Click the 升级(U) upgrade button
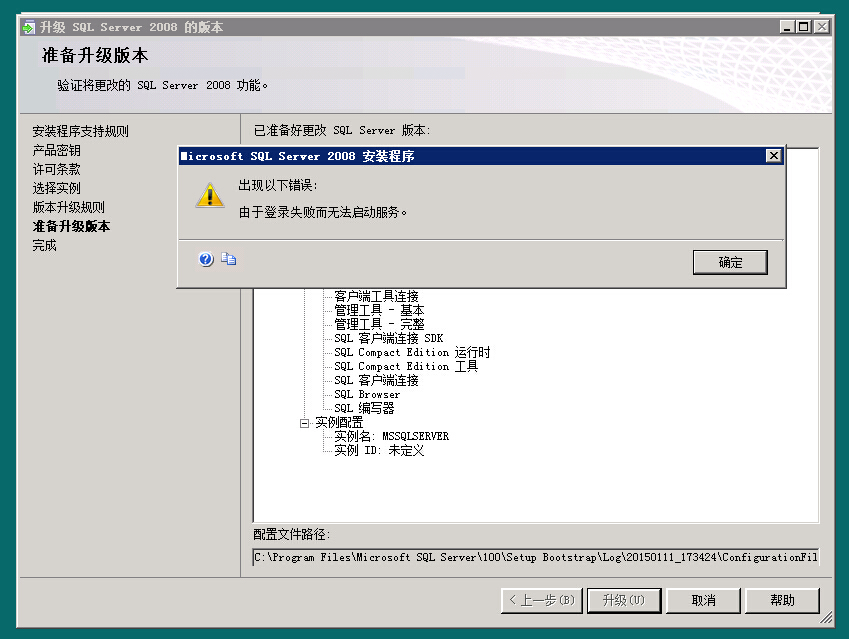This screenshot has height=639, width=849. coord(624,601)
